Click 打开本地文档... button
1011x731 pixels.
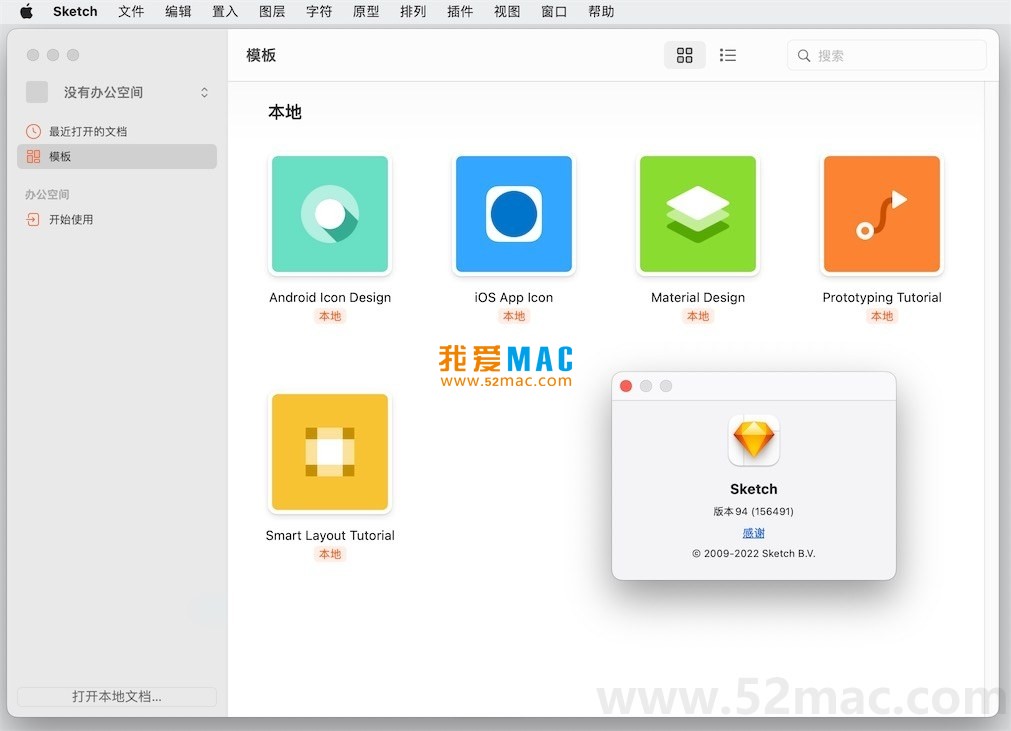pyautogui.click(x=117, y=696)
